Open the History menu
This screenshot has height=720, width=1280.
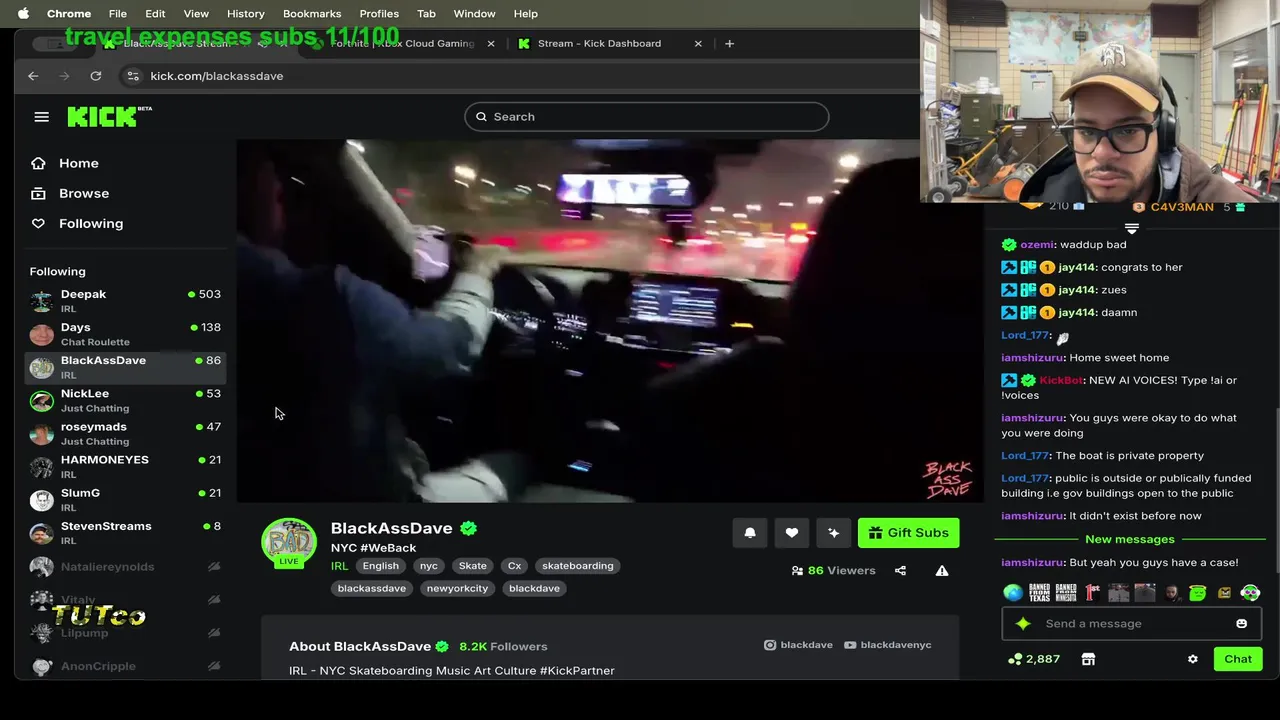tap(245, 13)
